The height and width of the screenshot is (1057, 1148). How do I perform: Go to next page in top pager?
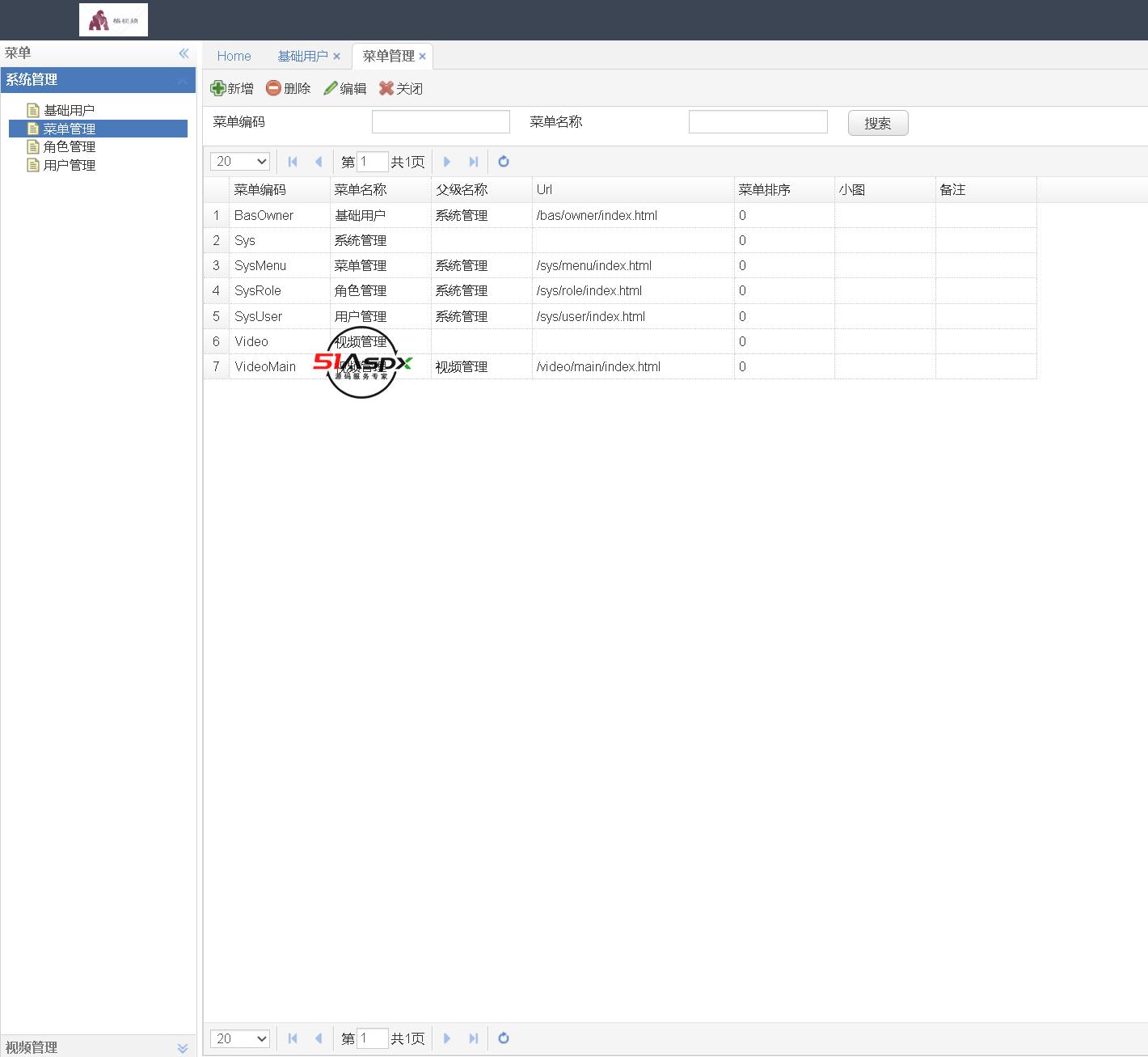click(x=447, y=162)
